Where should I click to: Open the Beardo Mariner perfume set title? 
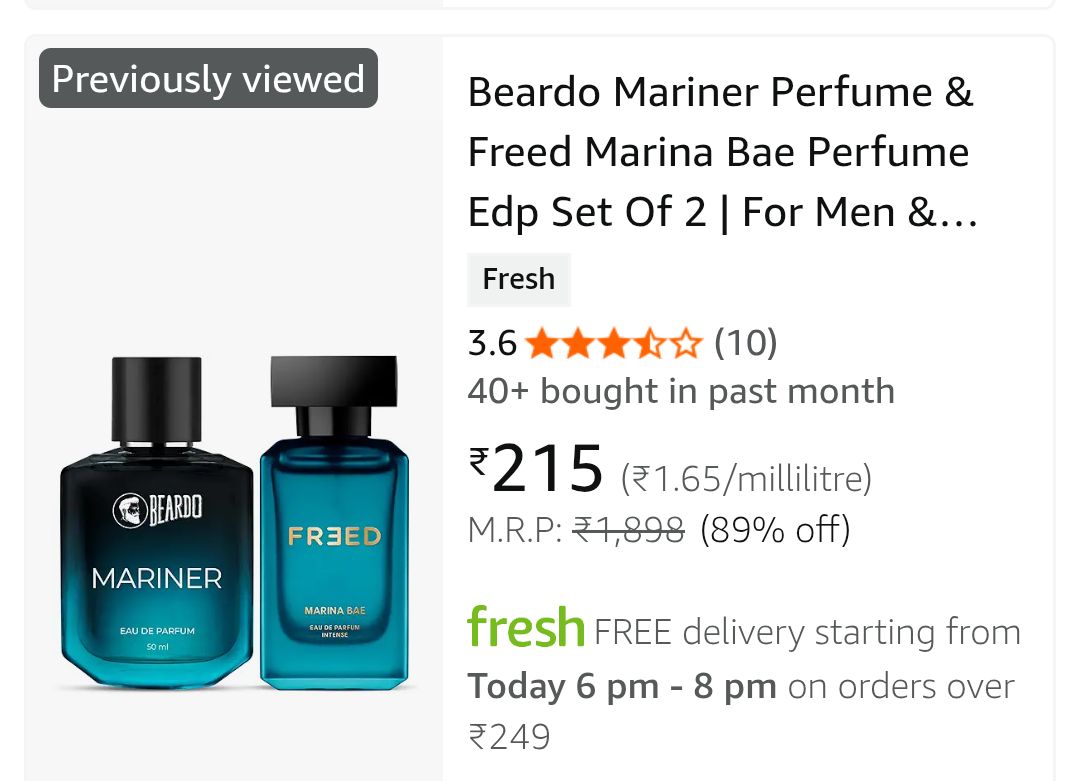[722, 152]
